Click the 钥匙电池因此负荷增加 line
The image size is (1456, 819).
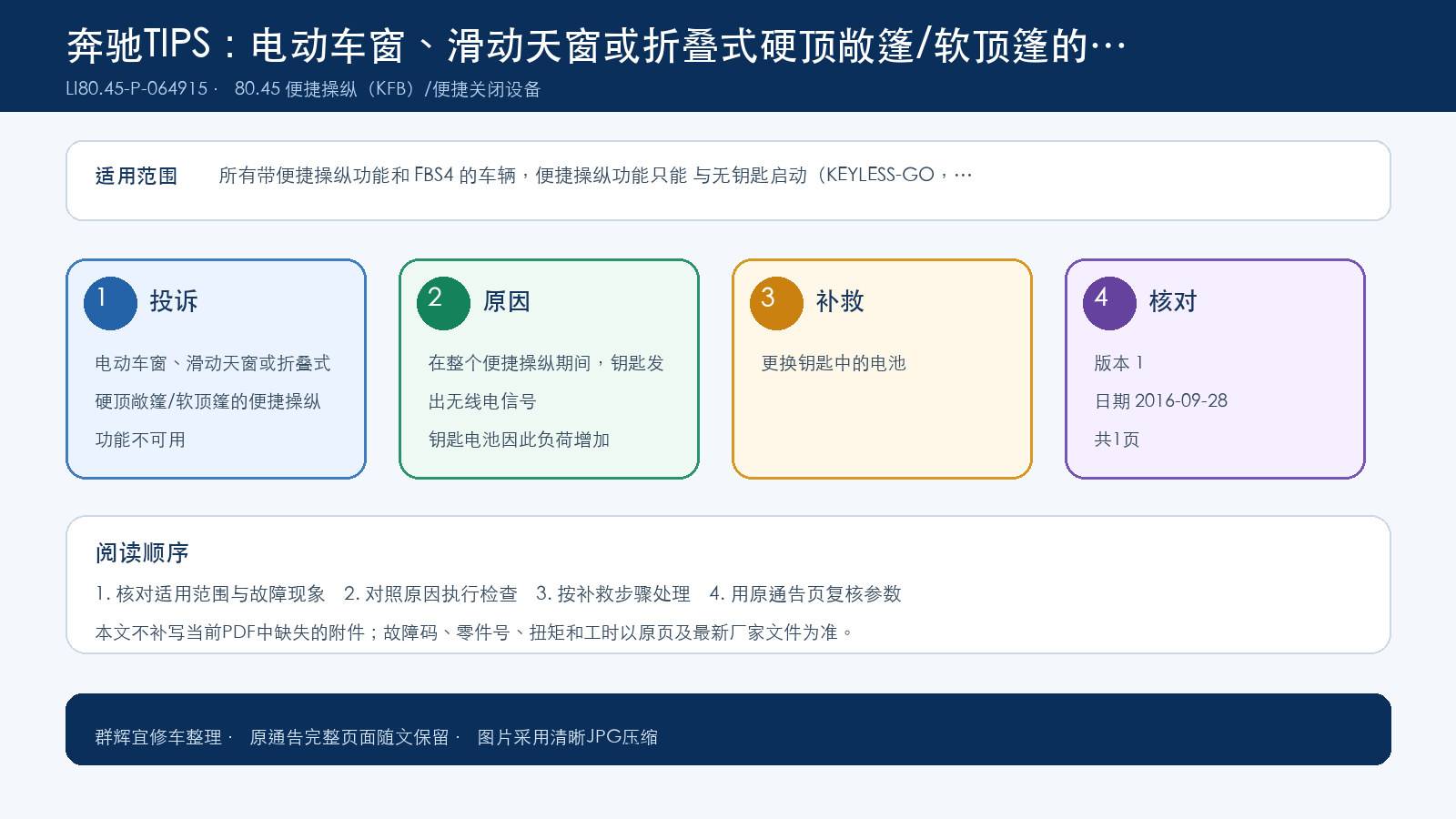click(519, 440)
